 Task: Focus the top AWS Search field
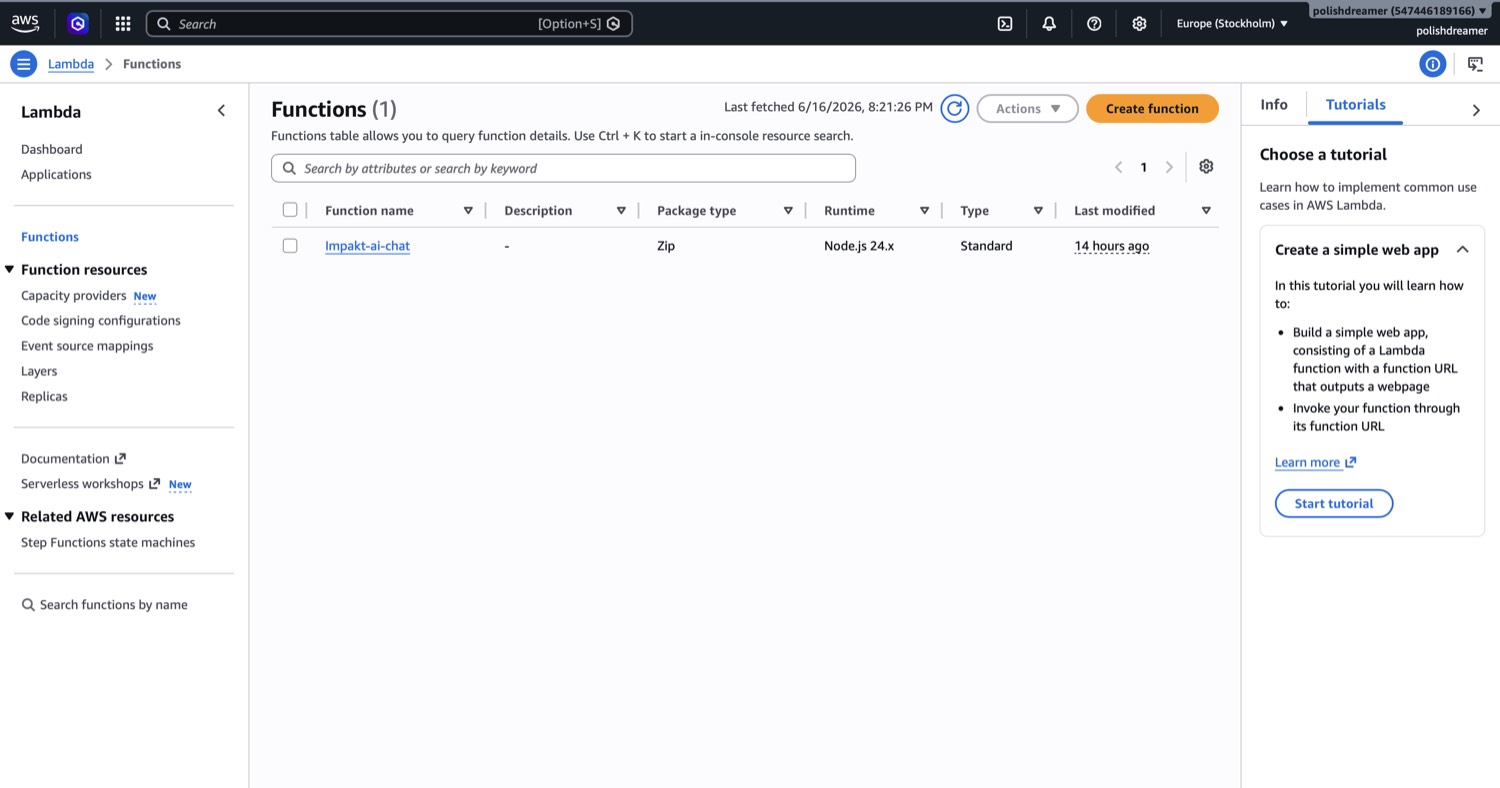pos(389,24)
